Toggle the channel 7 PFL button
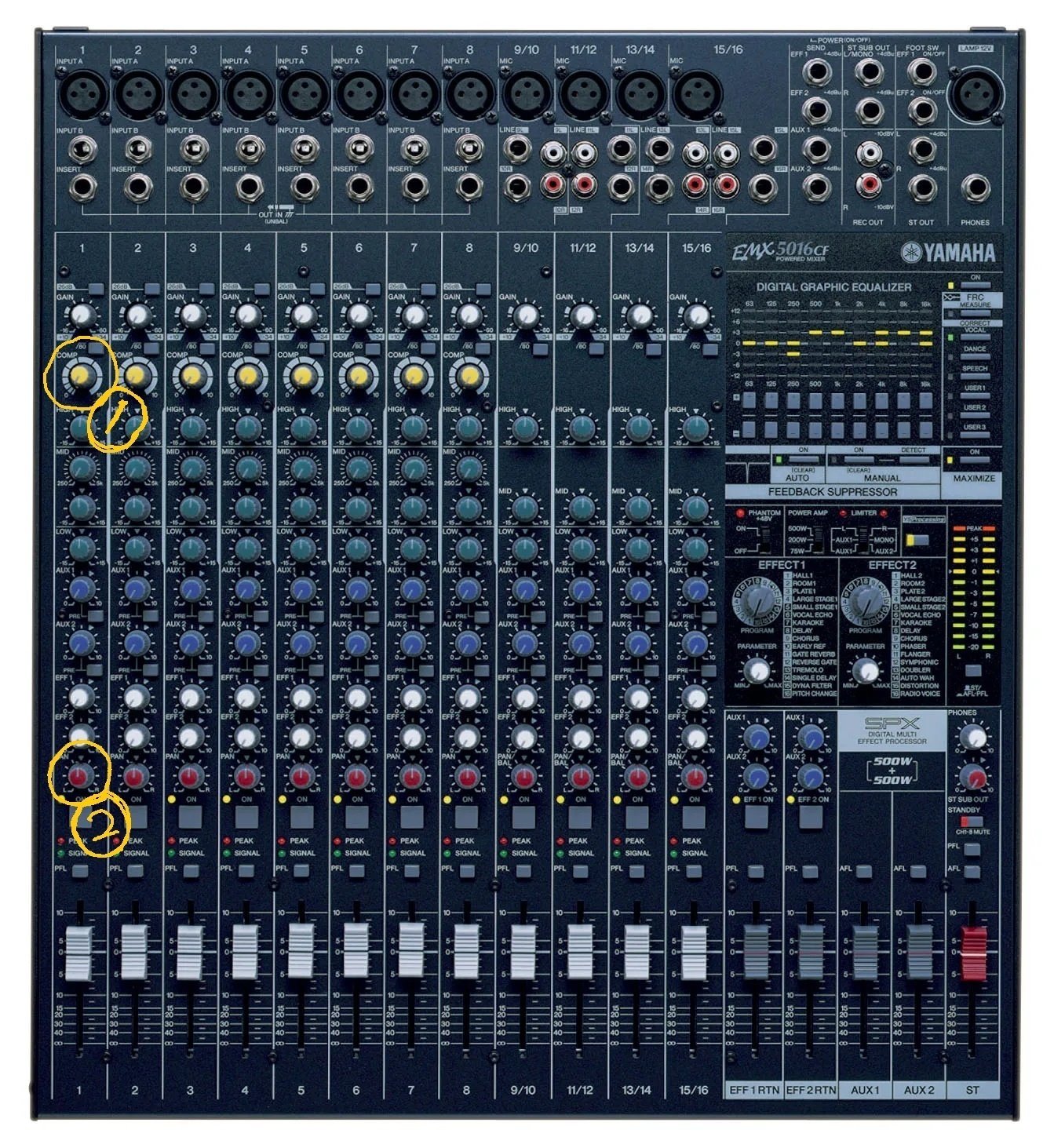This screenshot has height=1148, width=1054. 412,870
